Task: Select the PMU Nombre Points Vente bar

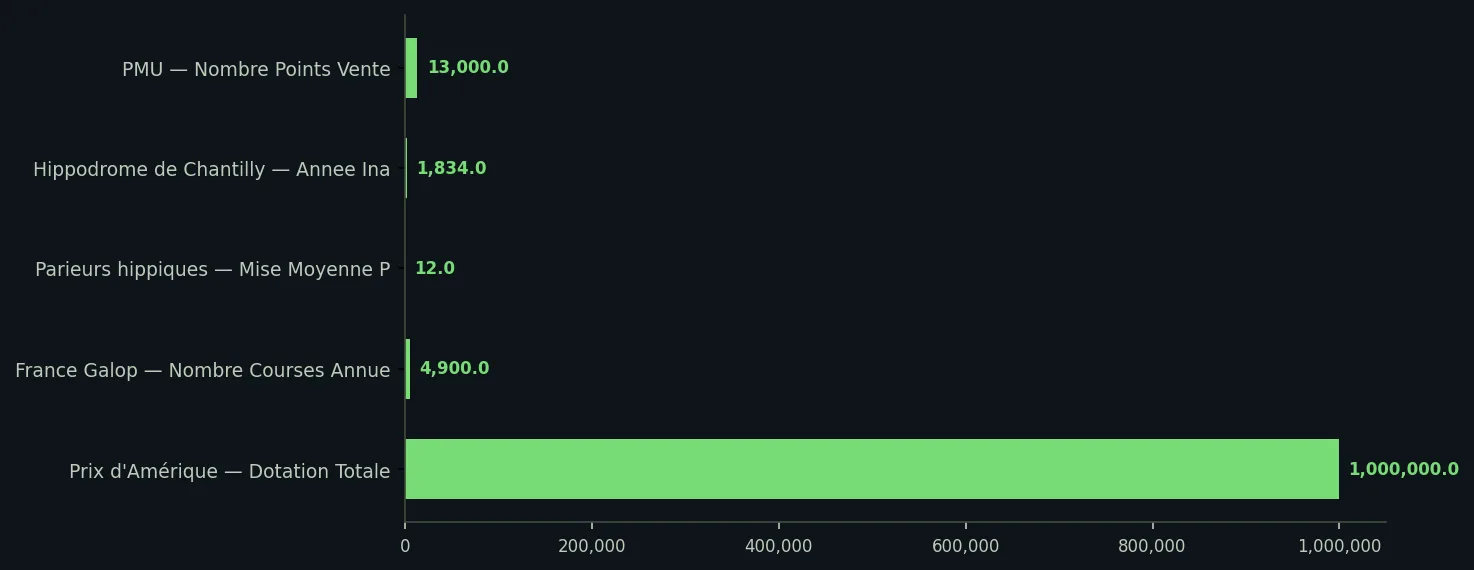Action: click(x=411, y=68)
